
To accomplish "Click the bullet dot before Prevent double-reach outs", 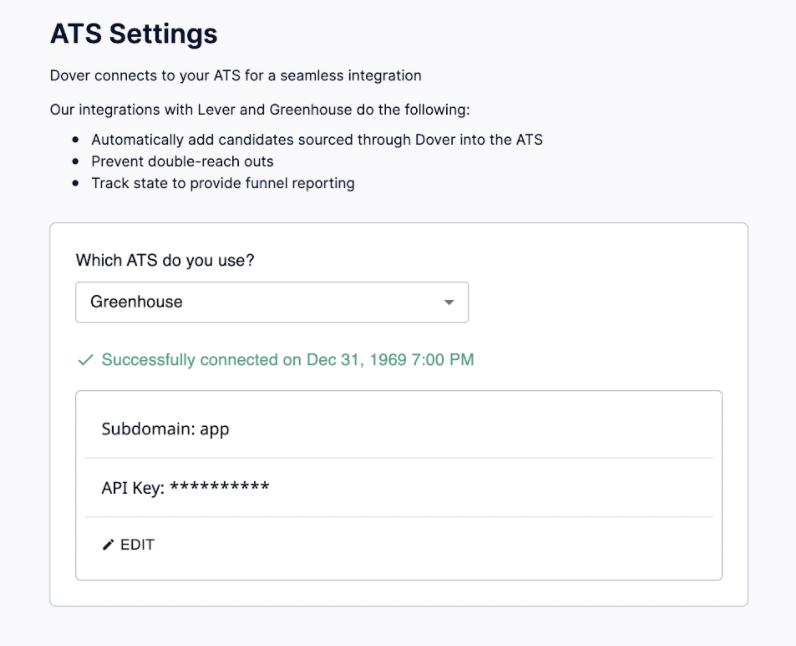I will pos(76,162).
